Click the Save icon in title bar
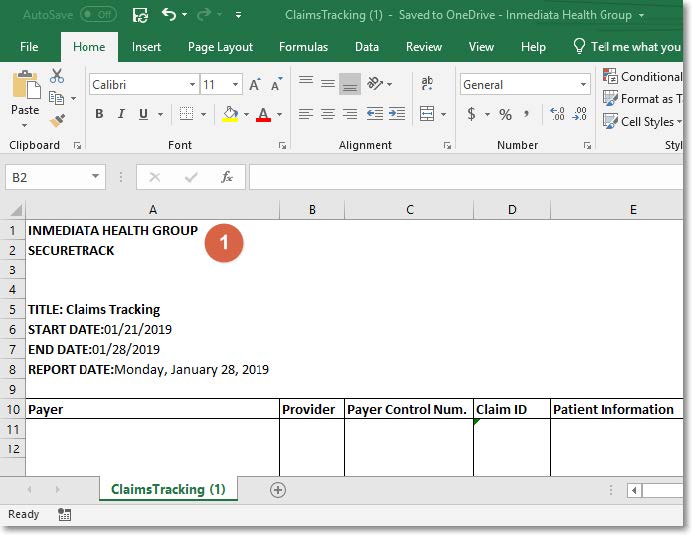The height and width of the screenshot is (535, 692). (x=140, y=15)
